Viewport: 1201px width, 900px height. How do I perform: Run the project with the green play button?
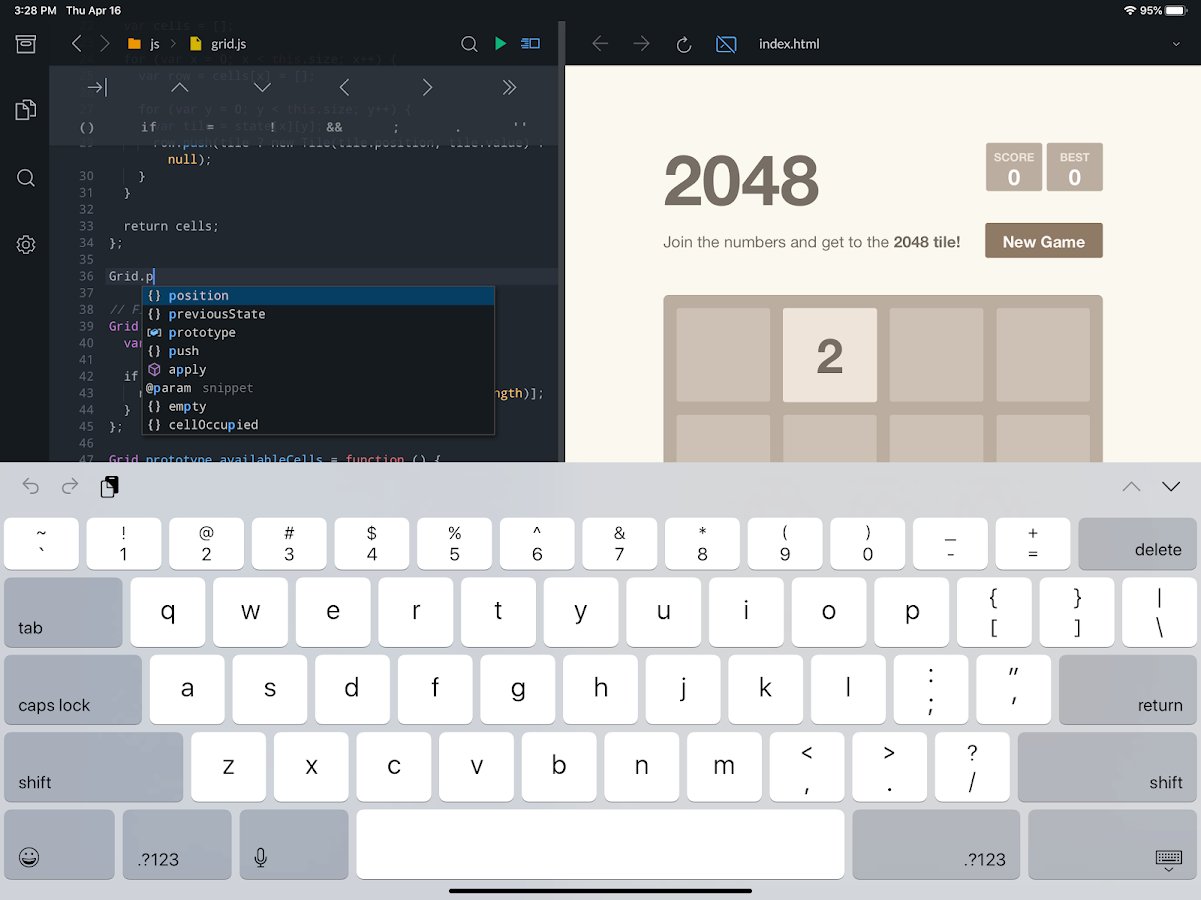500,44
